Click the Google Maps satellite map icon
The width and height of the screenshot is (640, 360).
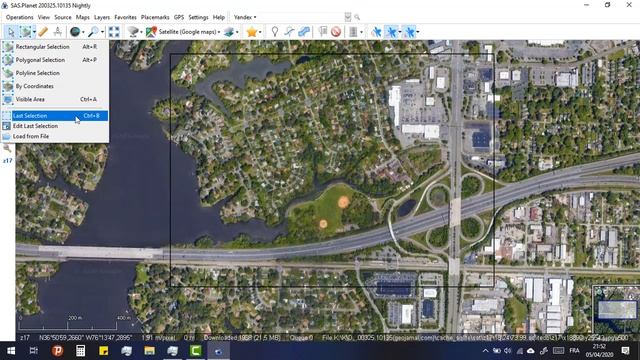pyautogui.click(x=151, y=31)
